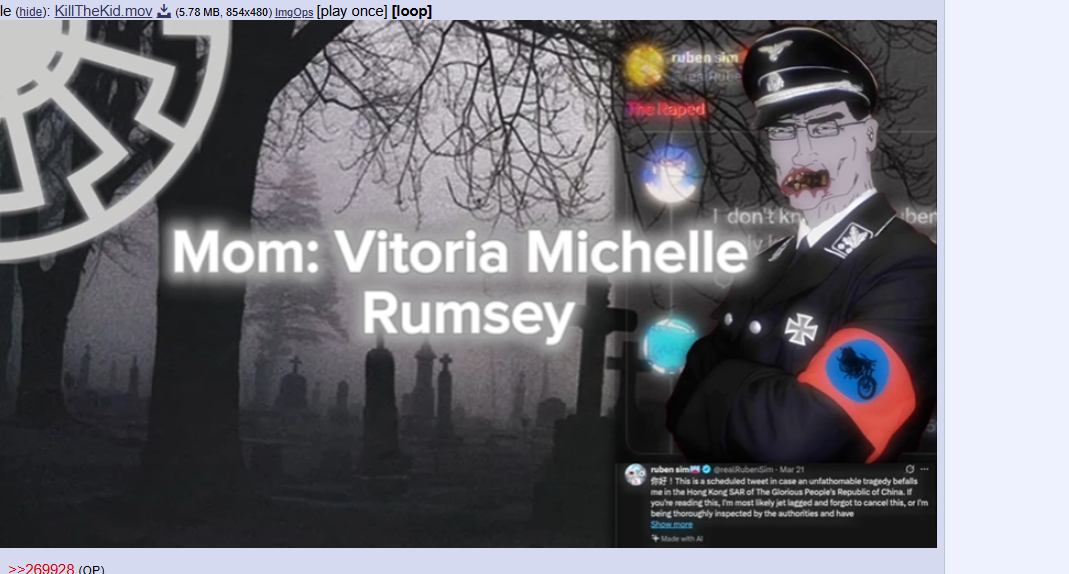This screenshot has height=574, width=1069.
Task: Open the ImgOps reverse search link
Action: click(294, 12)
